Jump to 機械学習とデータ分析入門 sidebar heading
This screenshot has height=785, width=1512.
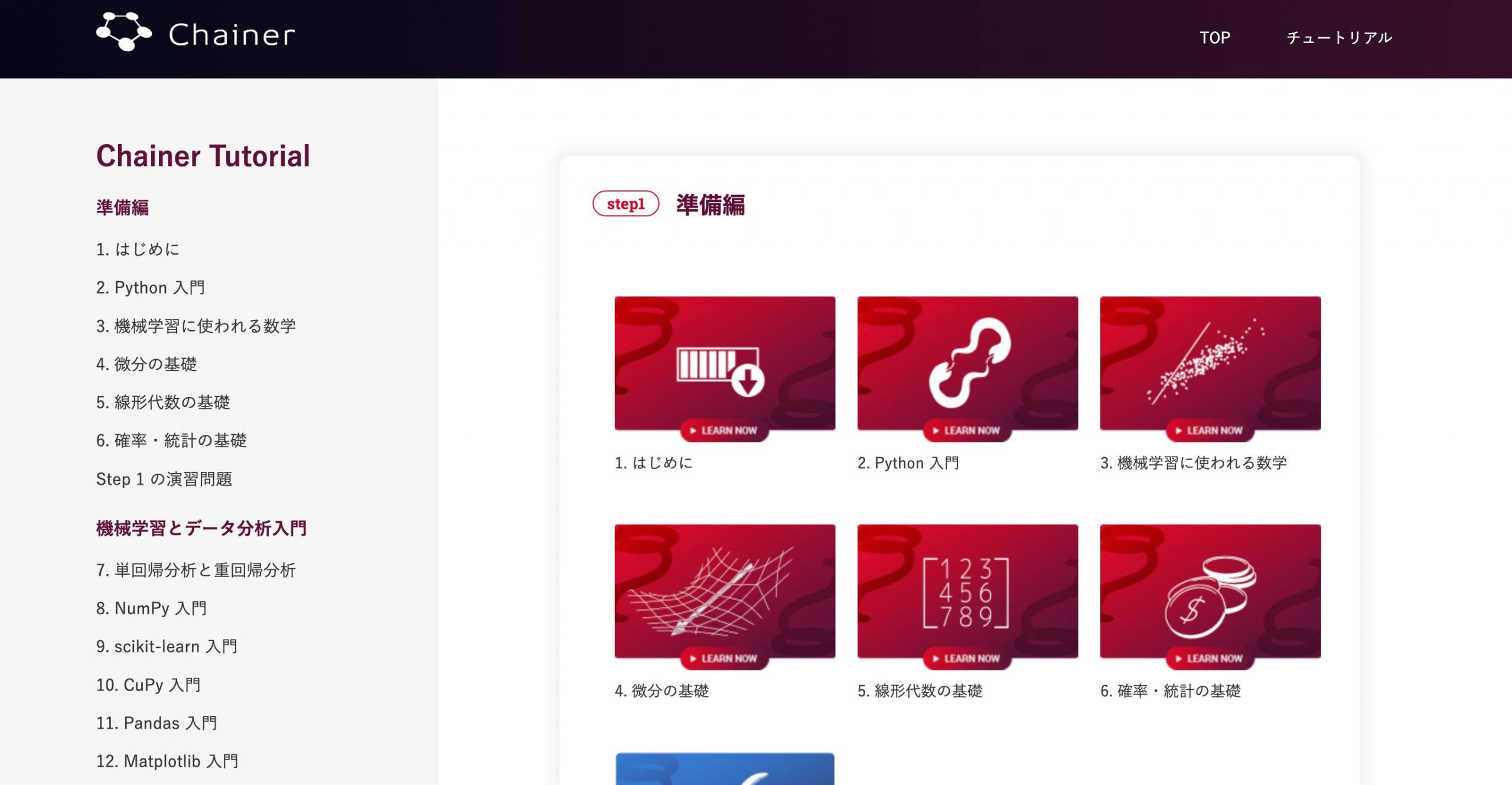click(201, 528)
